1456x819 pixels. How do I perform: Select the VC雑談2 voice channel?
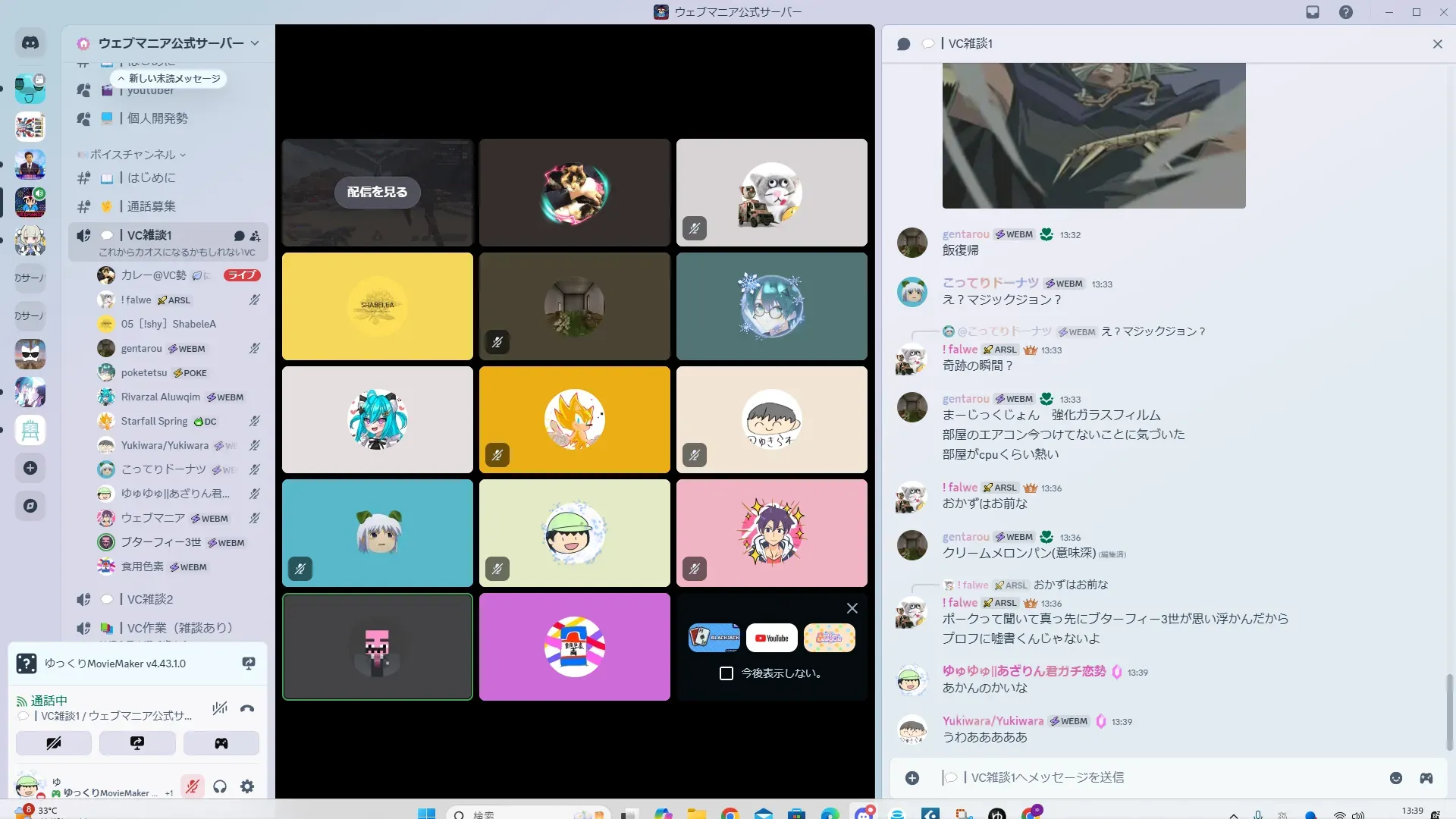(x=150, y=599)
